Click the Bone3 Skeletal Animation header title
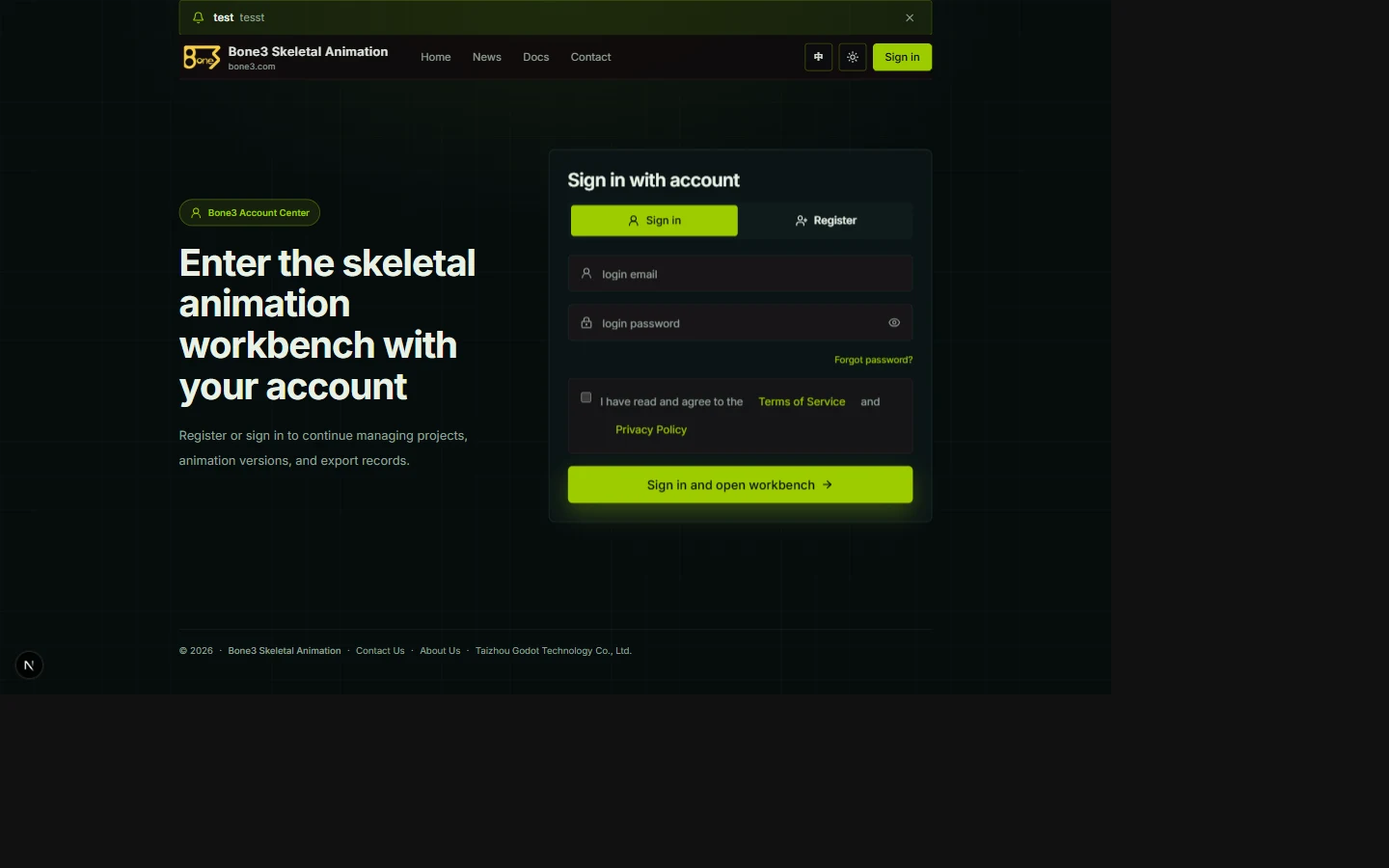Viewport: 1389px width, 868px height. (308, 52)
